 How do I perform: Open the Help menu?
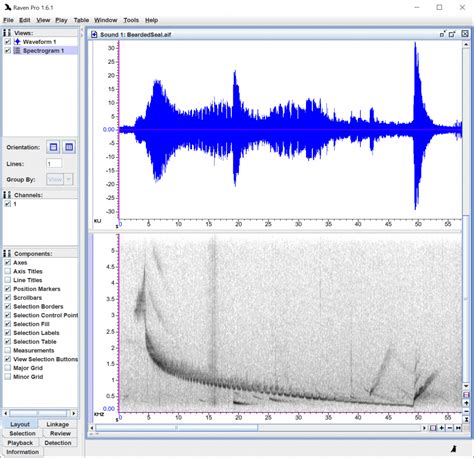151,20
